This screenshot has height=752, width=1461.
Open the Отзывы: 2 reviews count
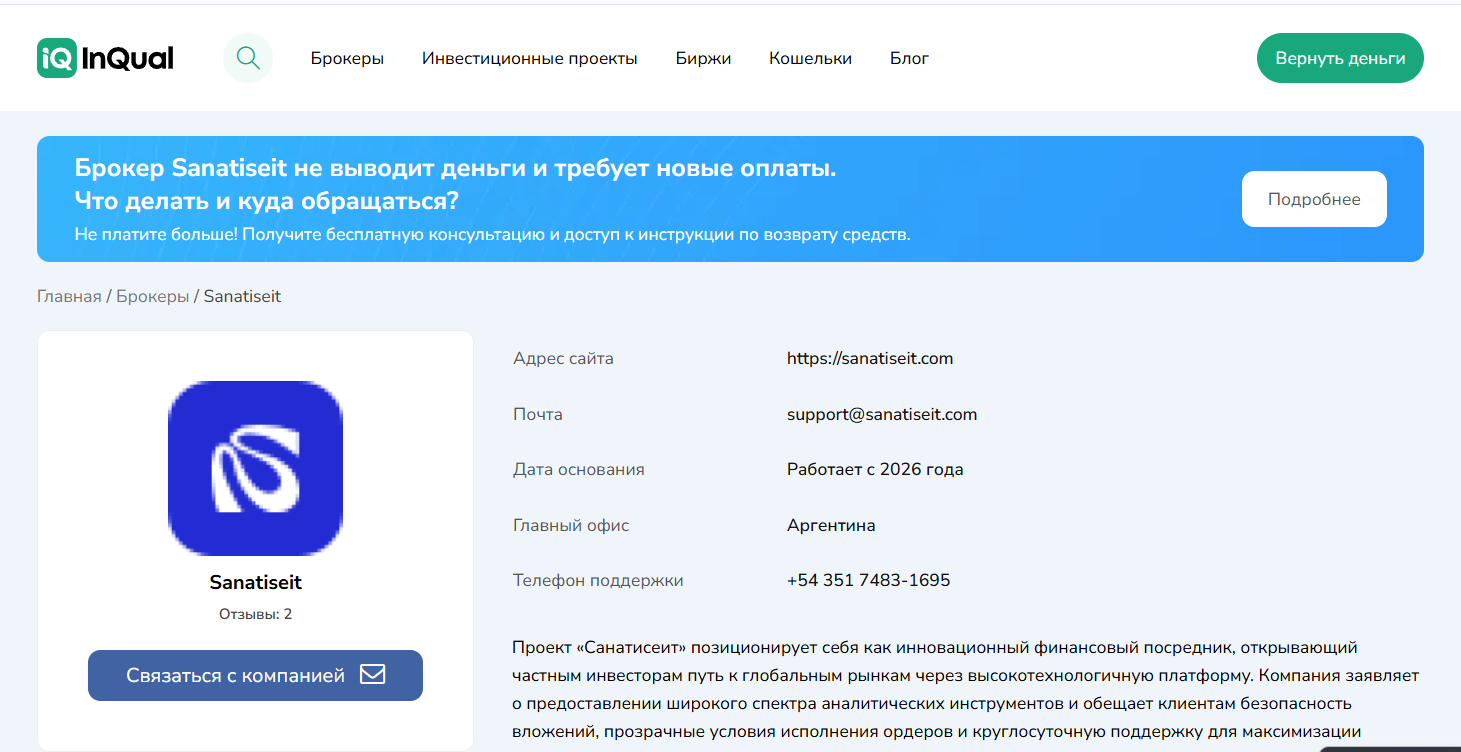click(x=255, y=614)
